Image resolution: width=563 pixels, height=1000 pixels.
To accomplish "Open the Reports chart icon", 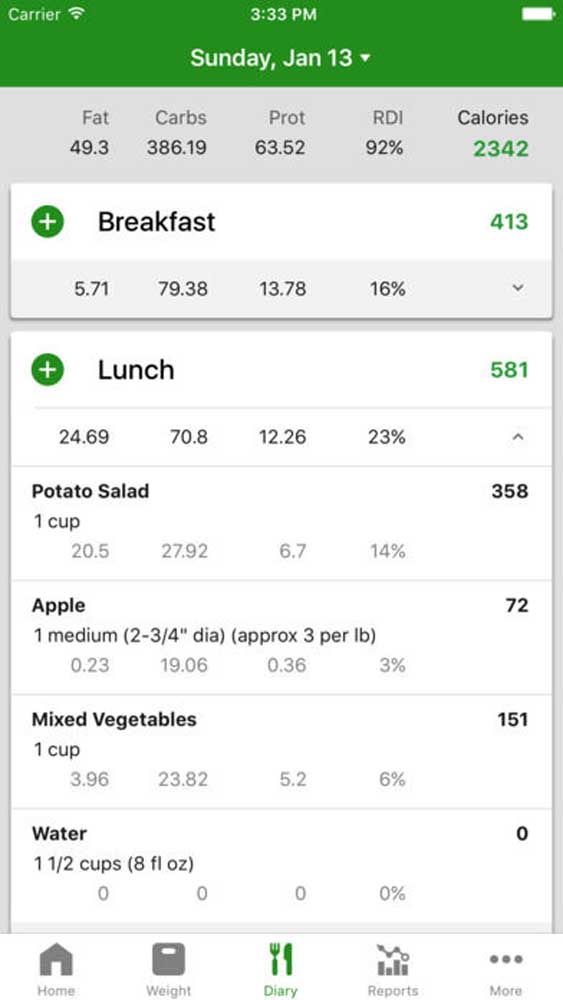I will [x=393, y=960].
